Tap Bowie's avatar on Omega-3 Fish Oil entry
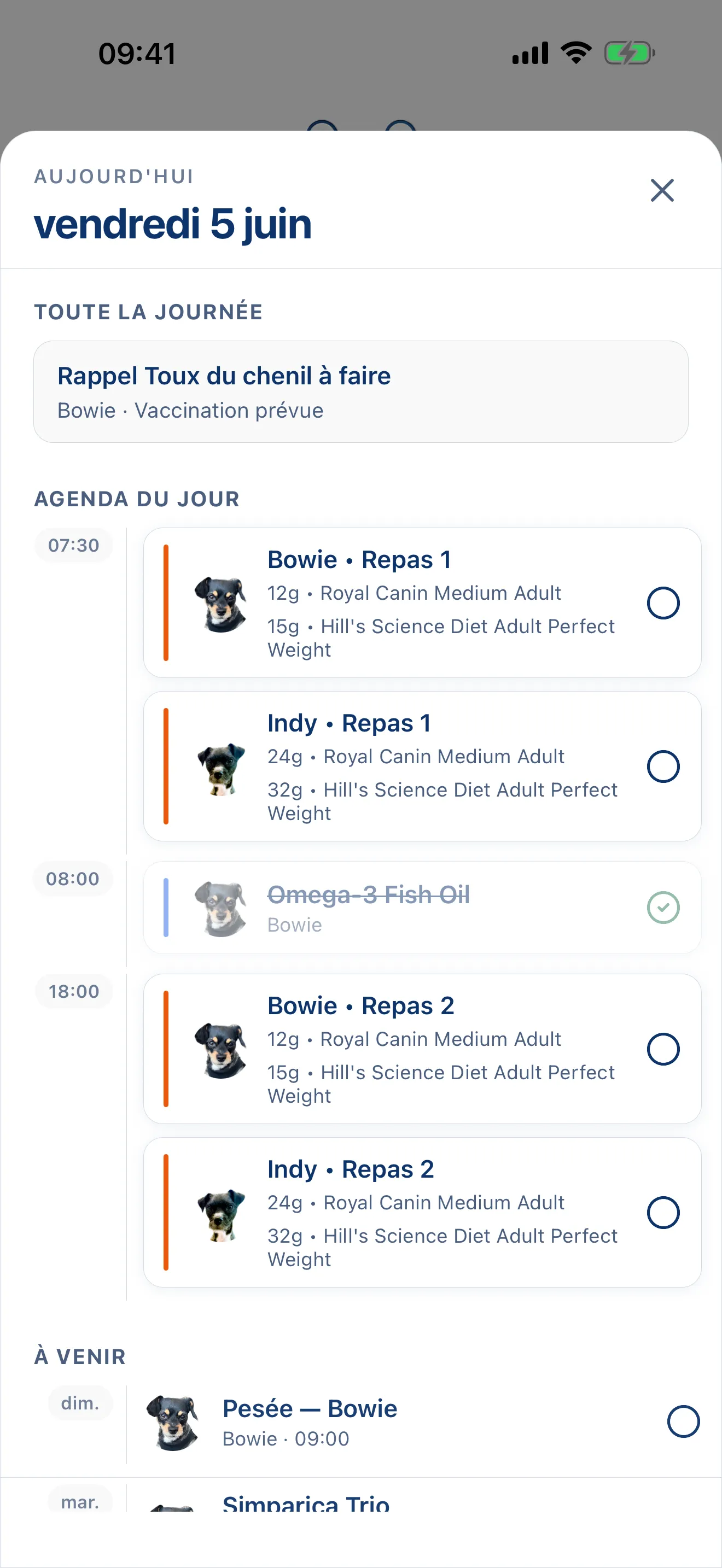This screenshot has width=722, height=1568. 220,908
